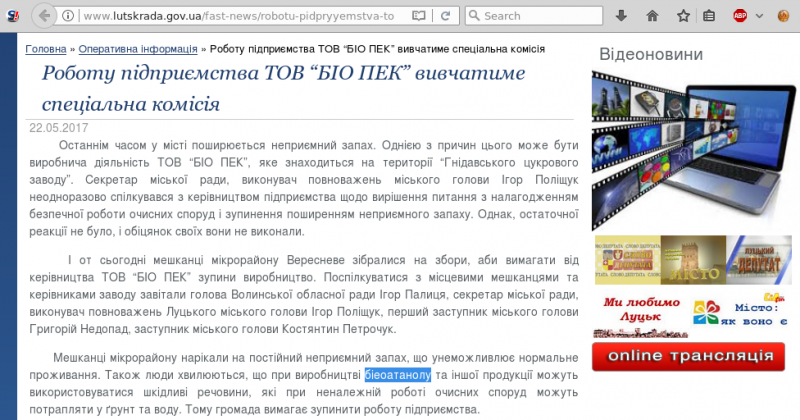Open the Слово депутата banner
Screen dimensions: 800x420
[628, 260]
